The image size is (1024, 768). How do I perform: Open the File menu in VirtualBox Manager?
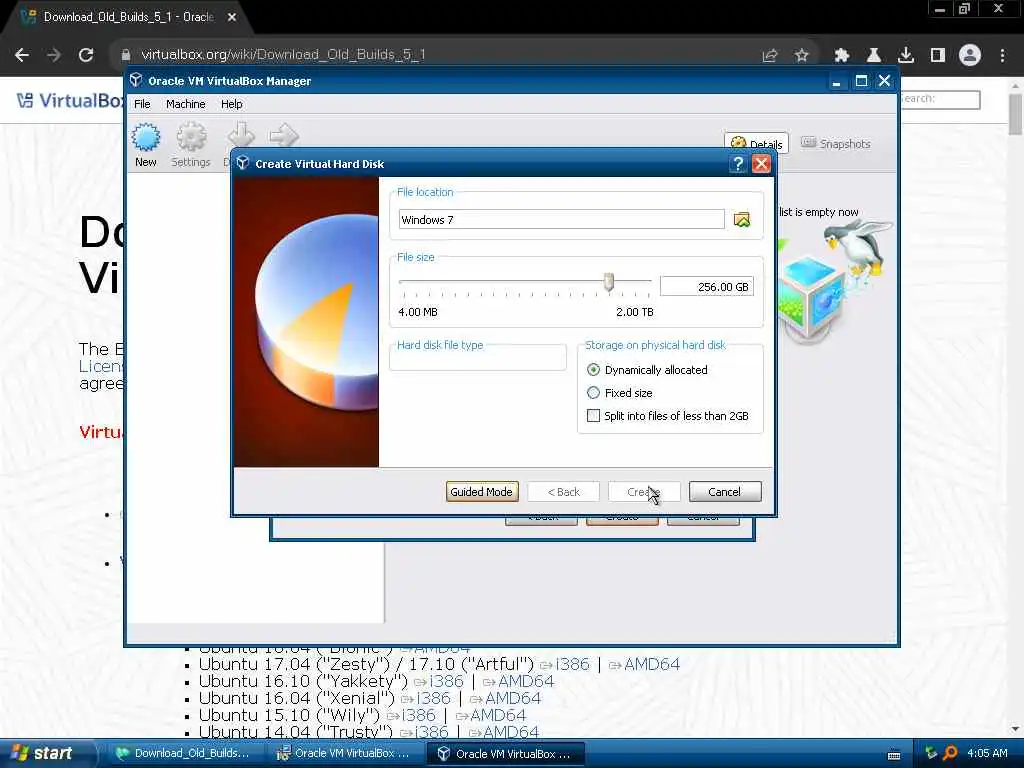142,104
